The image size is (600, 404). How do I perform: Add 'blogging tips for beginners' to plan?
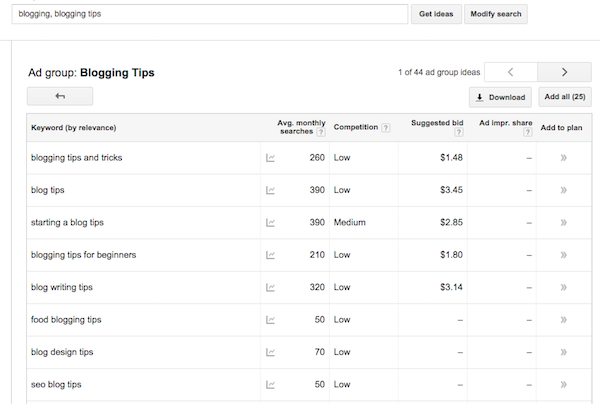[563, 255]
